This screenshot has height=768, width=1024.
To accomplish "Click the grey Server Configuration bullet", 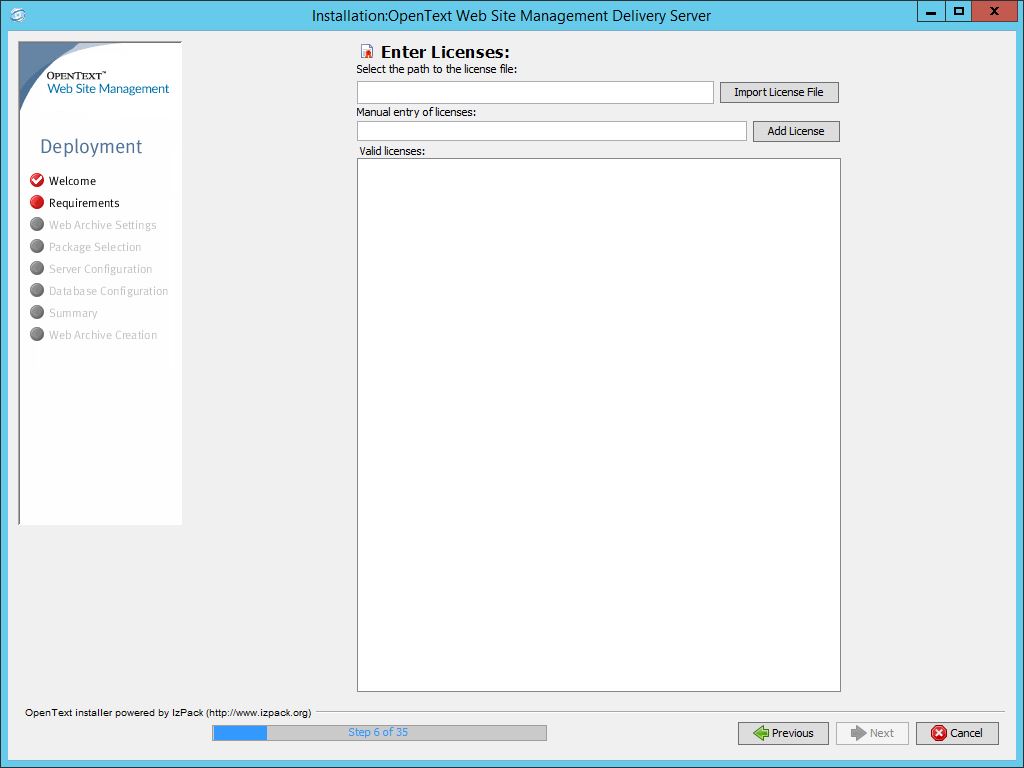I will (37, 268).
